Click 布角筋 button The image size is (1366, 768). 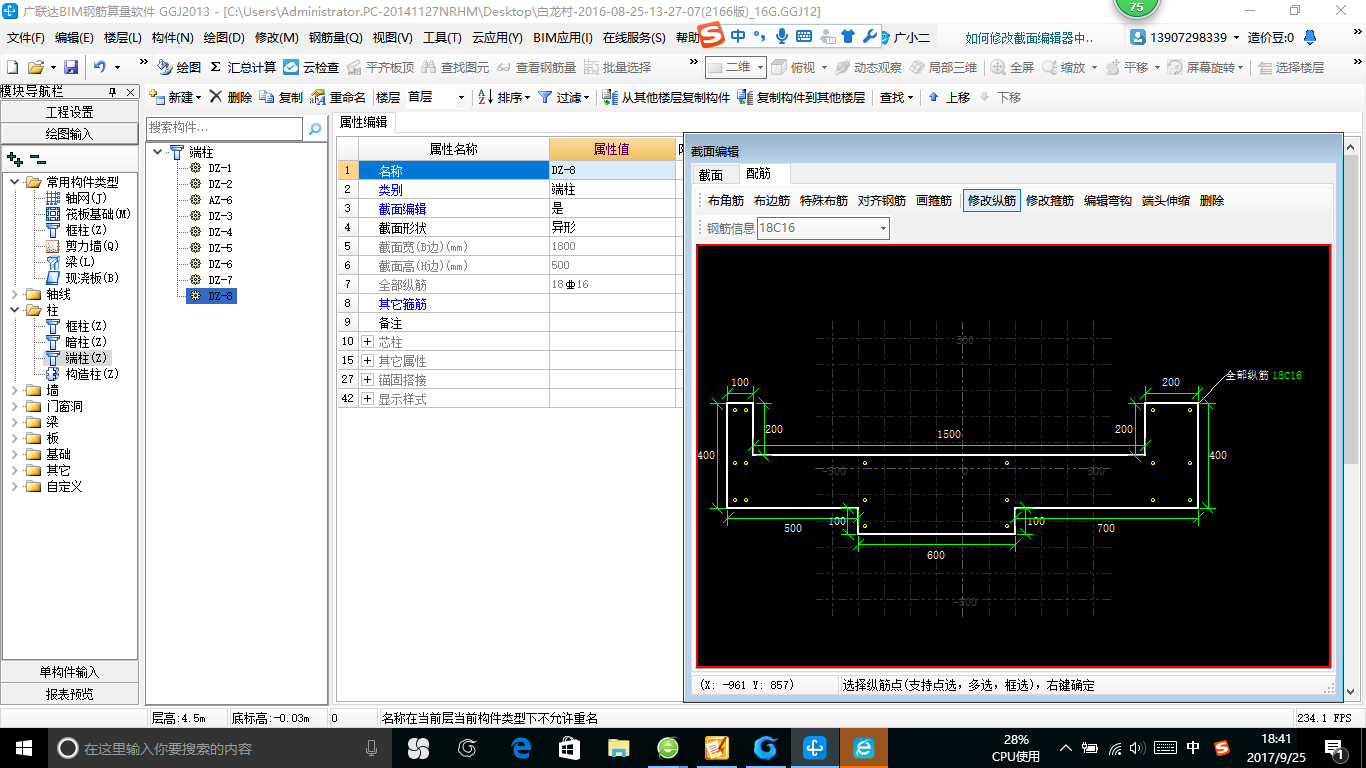coord(726,201)
